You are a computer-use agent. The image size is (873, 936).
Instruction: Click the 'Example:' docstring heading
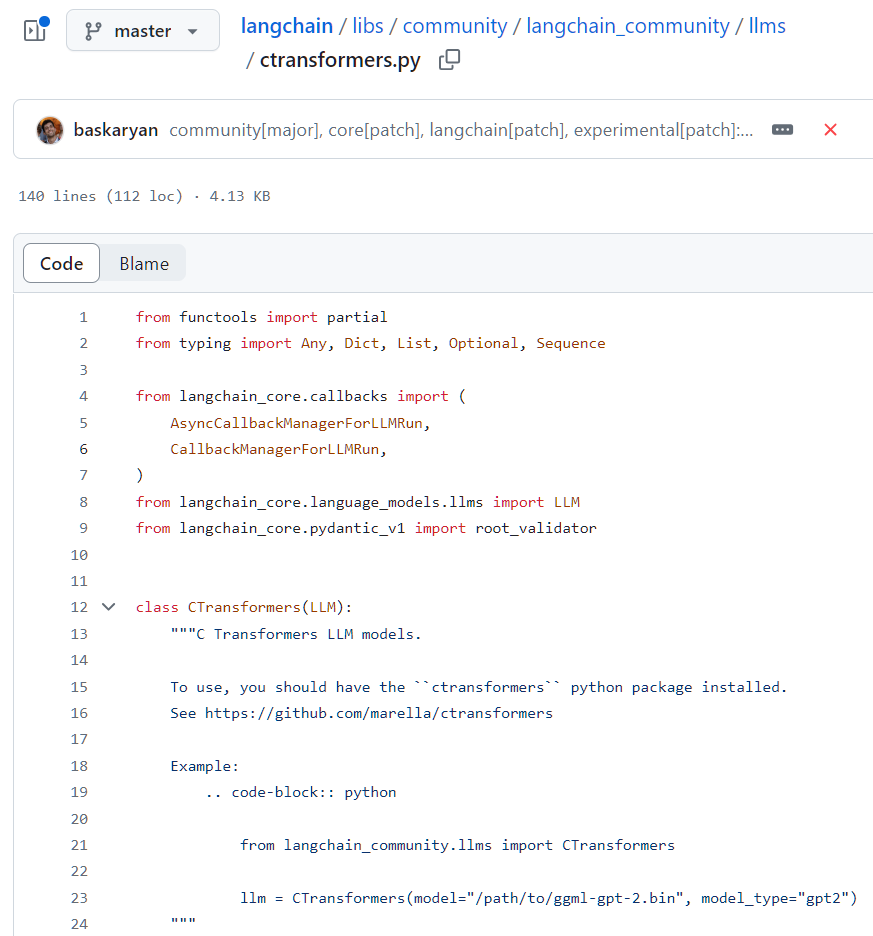click(204, 766)
